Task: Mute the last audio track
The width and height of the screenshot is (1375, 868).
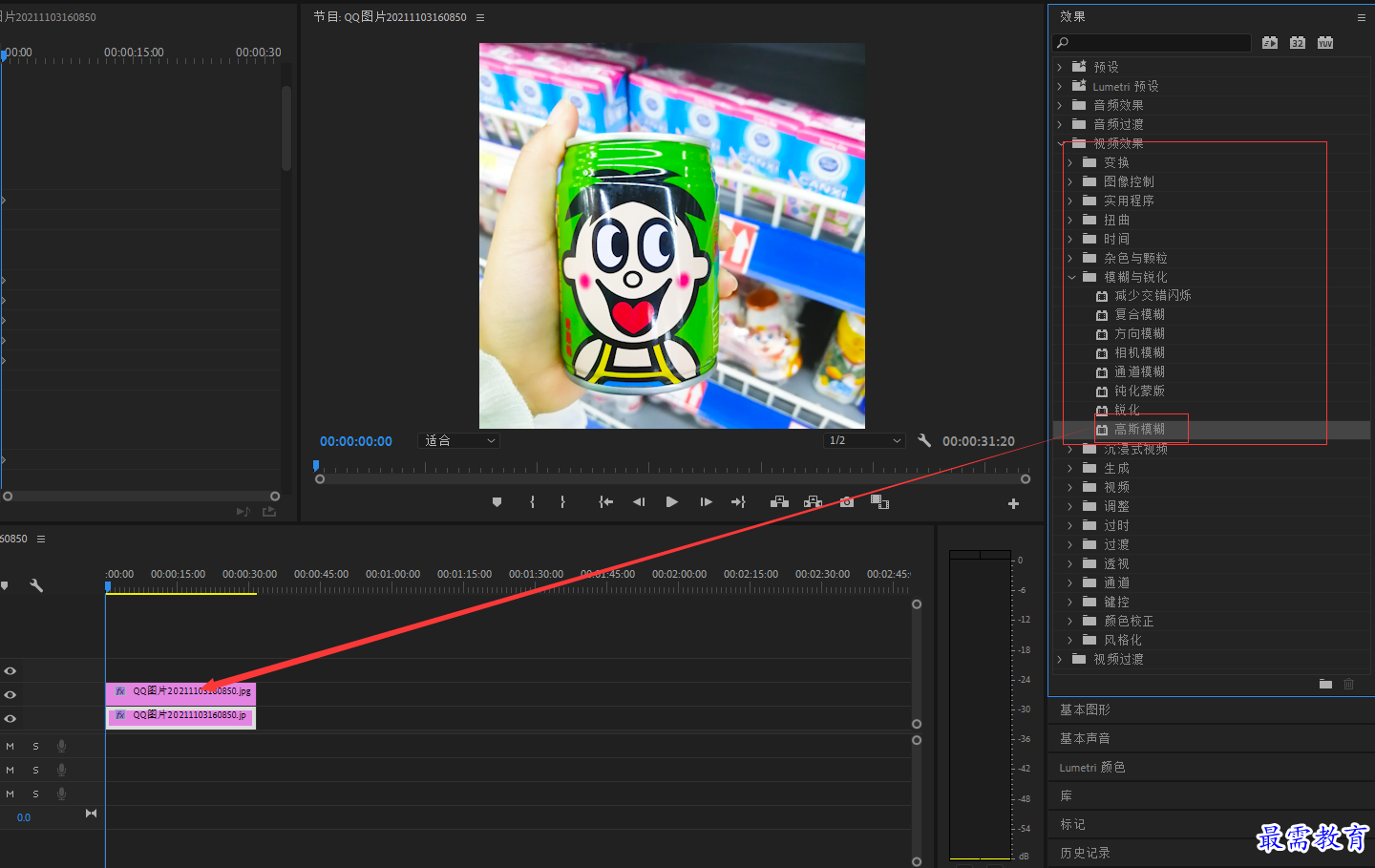Action: pos(11,794)
